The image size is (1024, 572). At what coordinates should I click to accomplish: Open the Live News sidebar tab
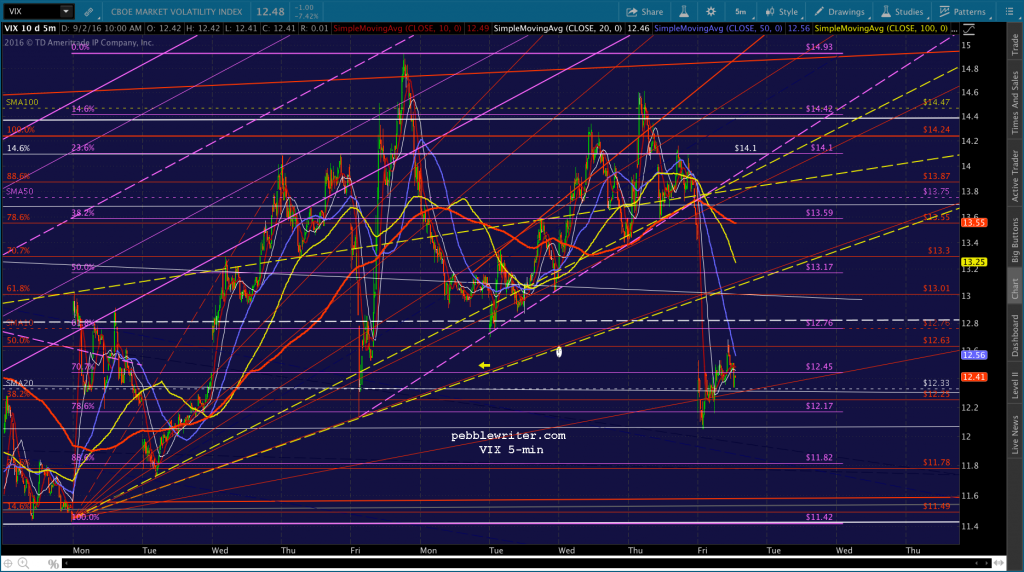click(x=1015, y=434)
